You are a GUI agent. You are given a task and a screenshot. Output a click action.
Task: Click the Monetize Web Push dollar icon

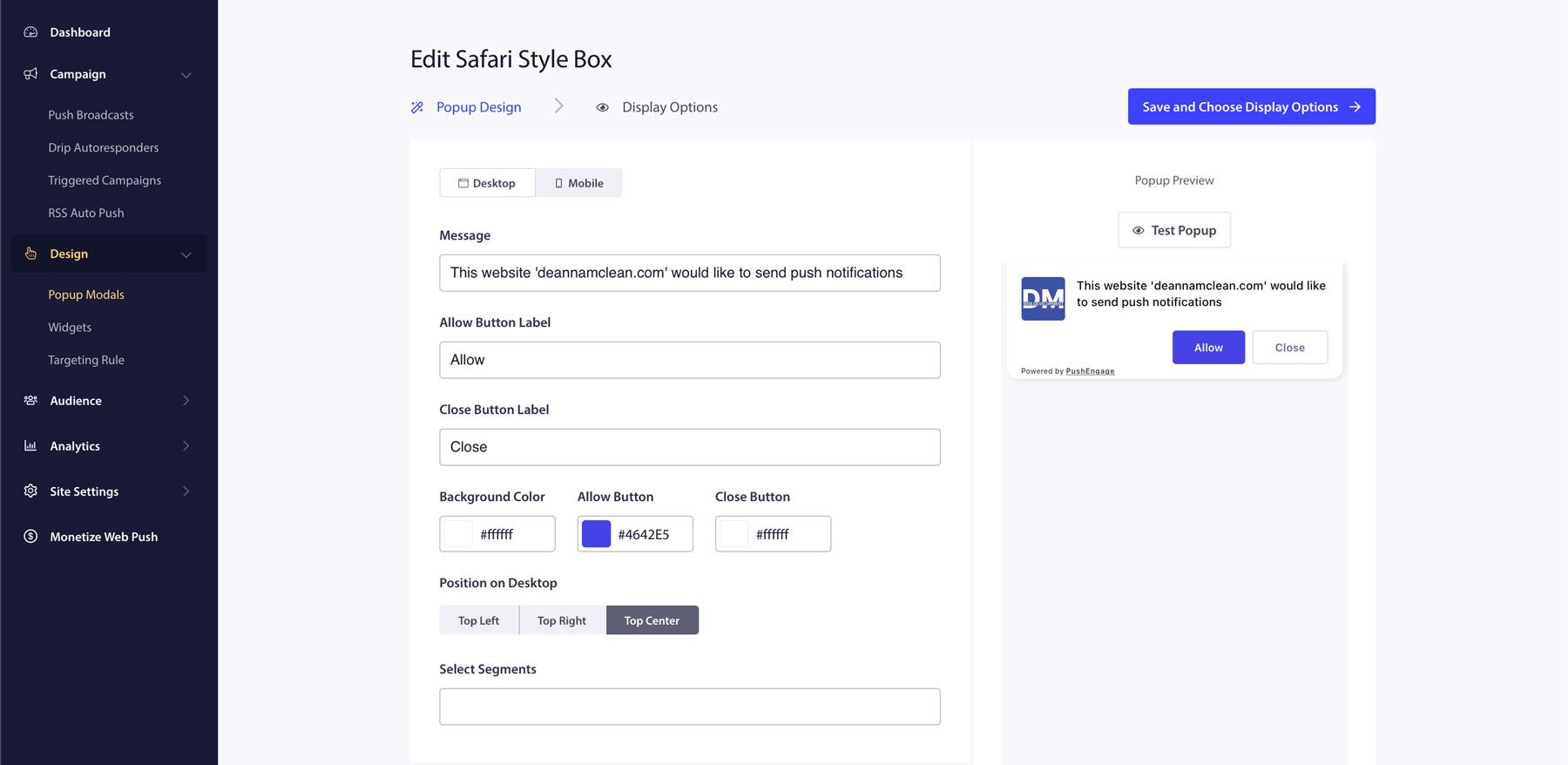click(30, 537)
